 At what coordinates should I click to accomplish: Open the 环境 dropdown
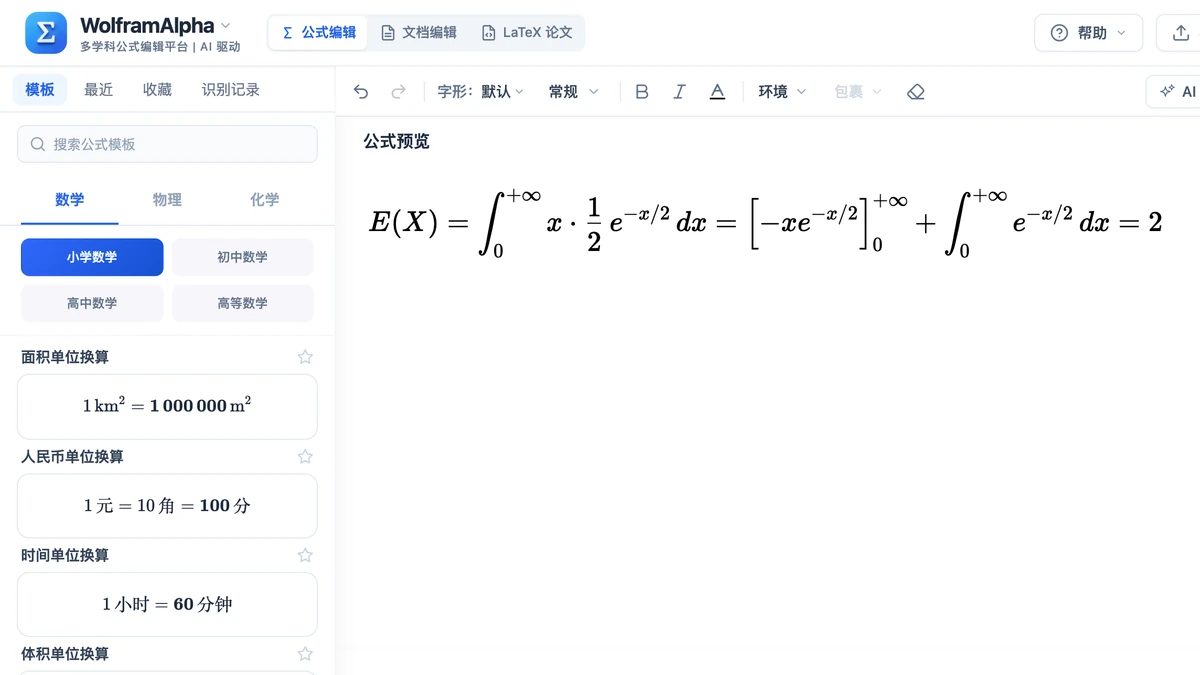782,92
